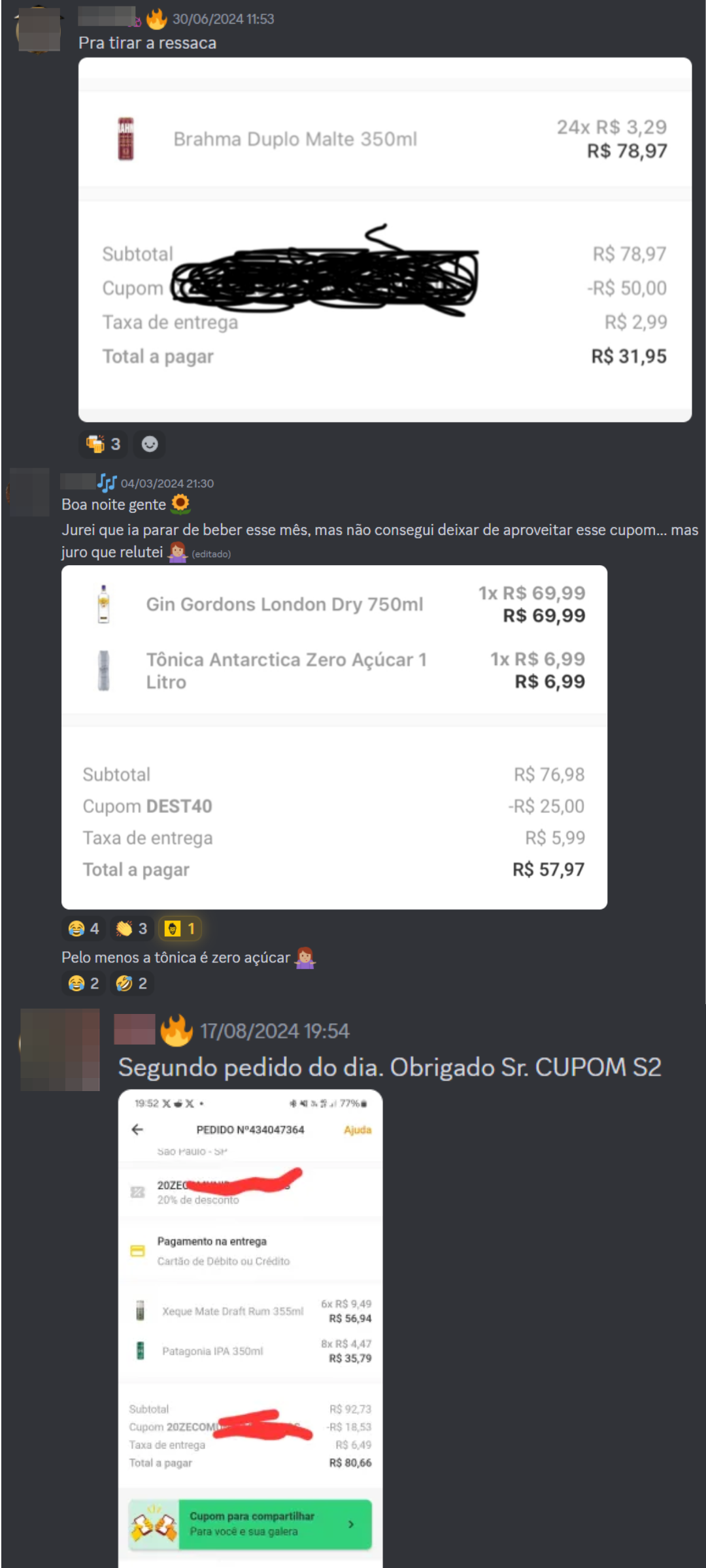Toggle the laughing-crying reaction showing 4
Image resolution: width=706 pixels, height=1568 pixels.
(84, 928)
